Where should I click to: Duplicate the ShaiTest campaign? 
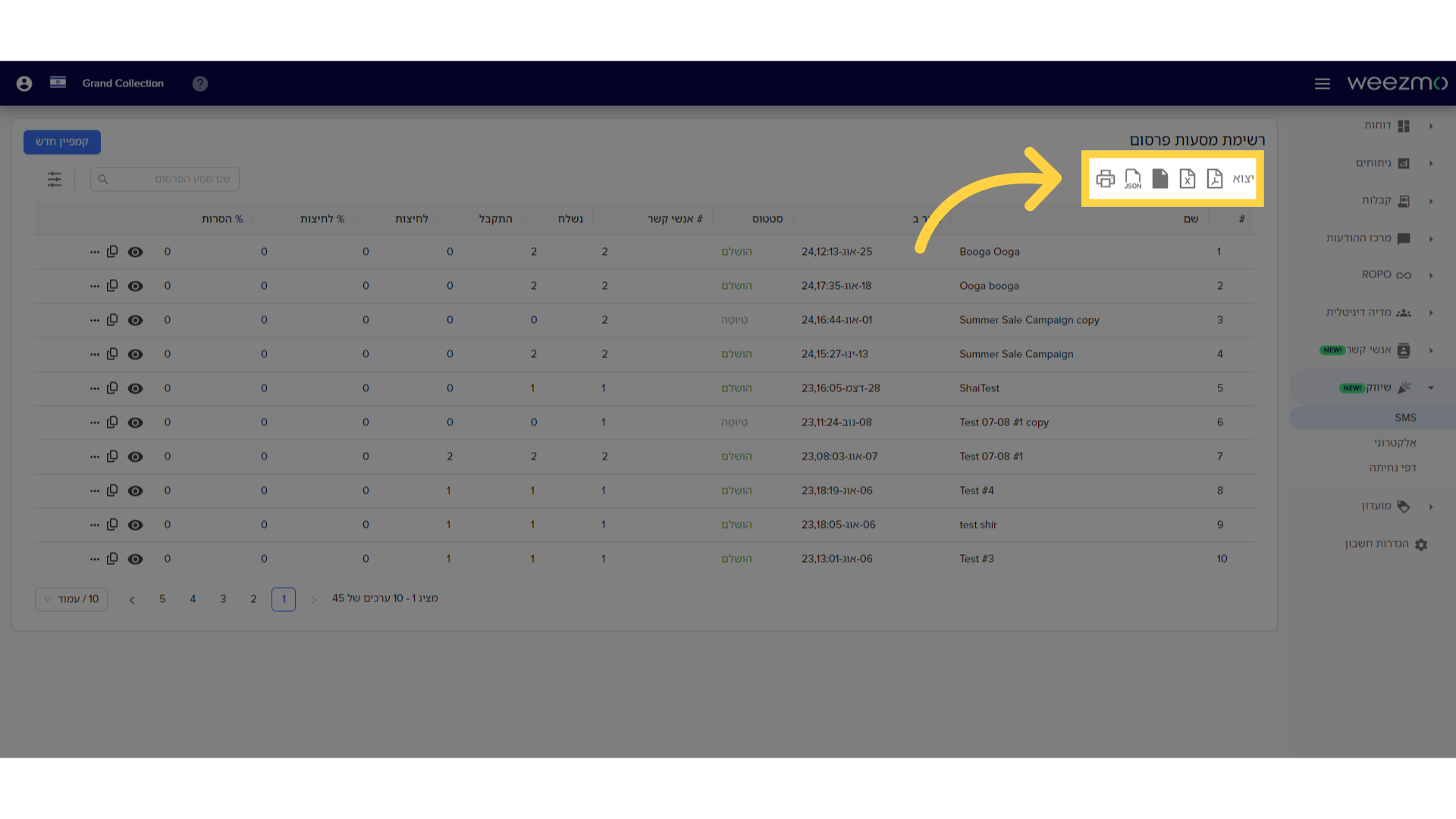[112, 388]
